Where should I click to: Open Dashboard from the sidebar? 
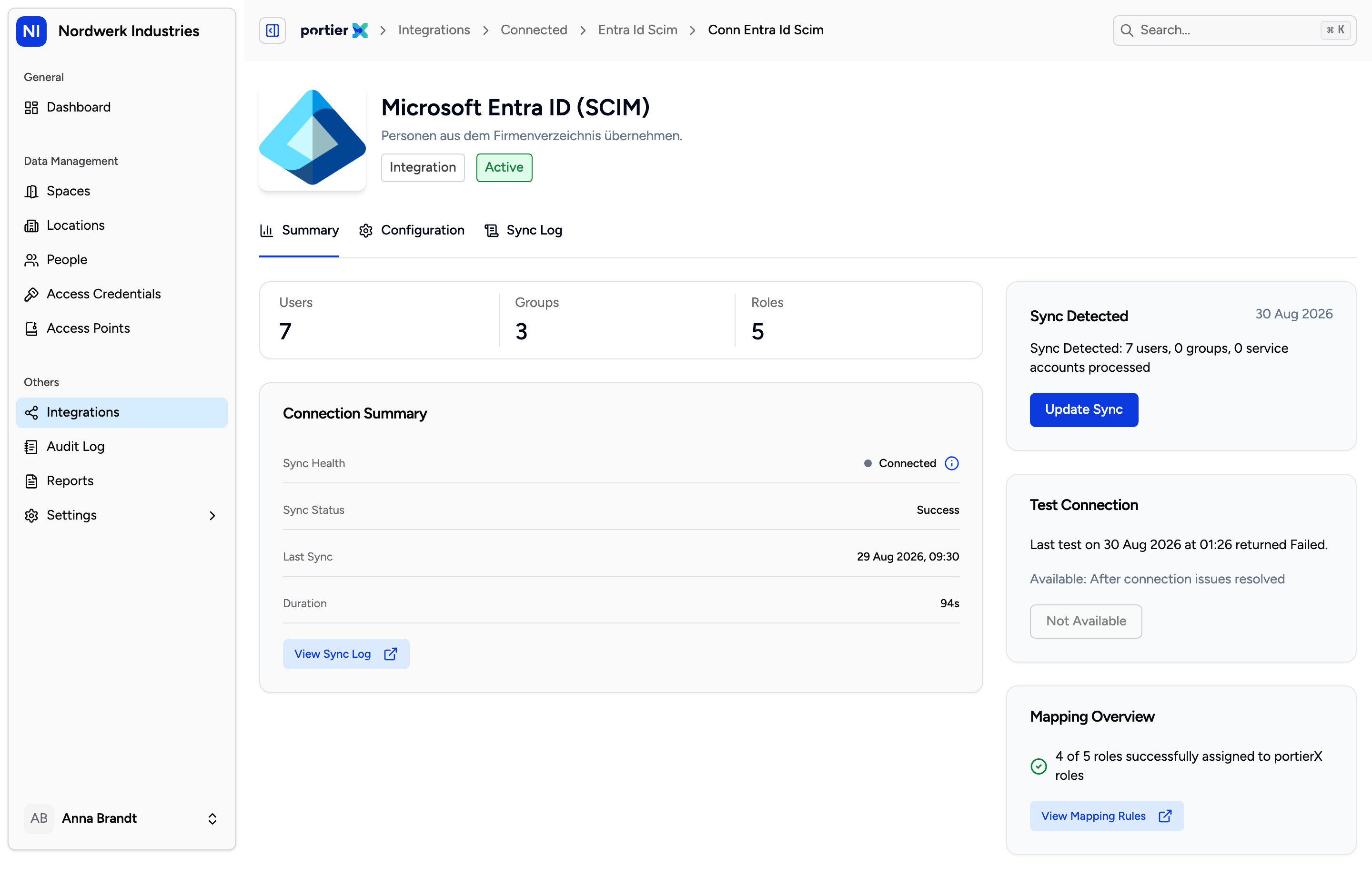click(121, 107)
